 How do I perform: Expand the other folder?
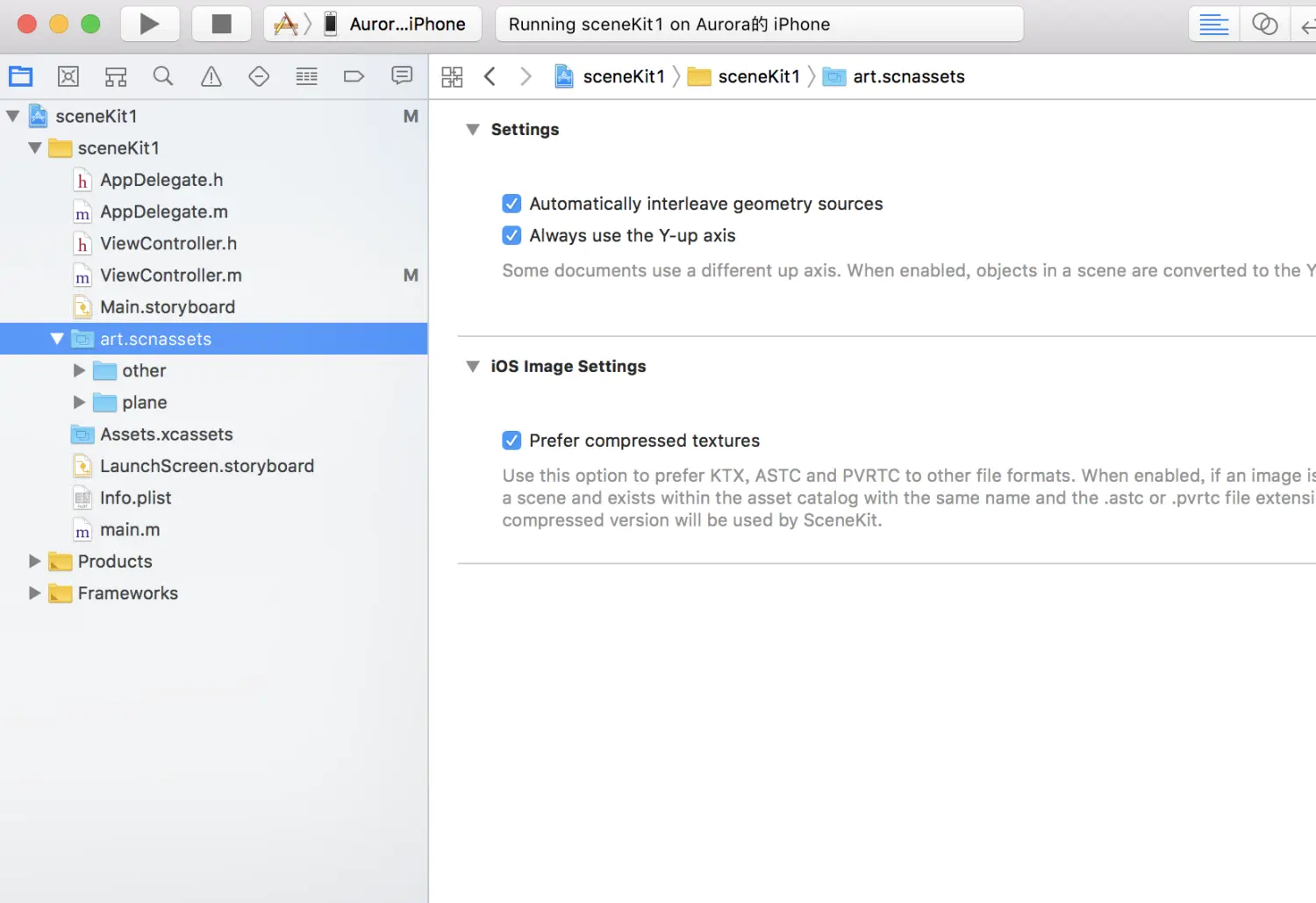click(x=79, y=370)
